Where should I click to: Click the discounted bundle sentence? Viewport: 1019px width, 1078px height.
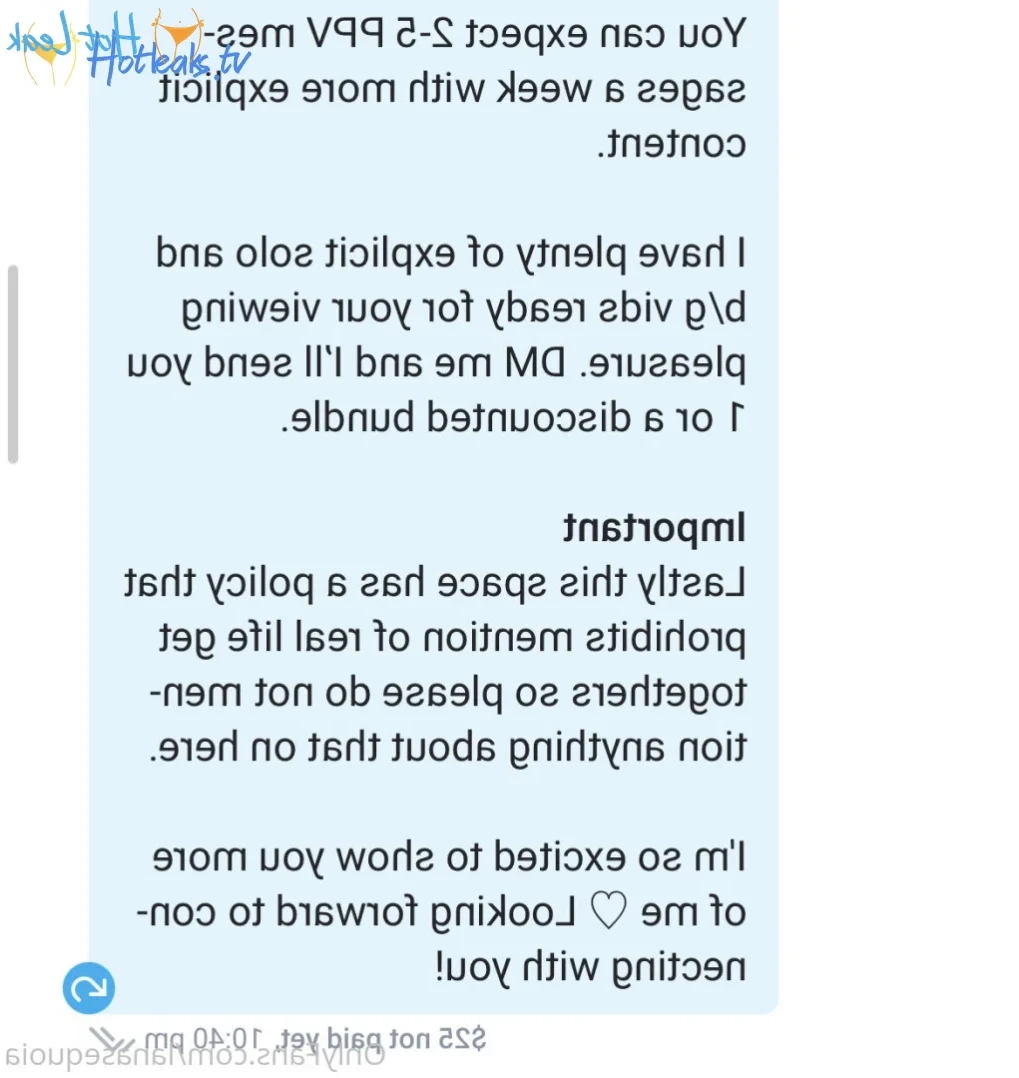513,418
